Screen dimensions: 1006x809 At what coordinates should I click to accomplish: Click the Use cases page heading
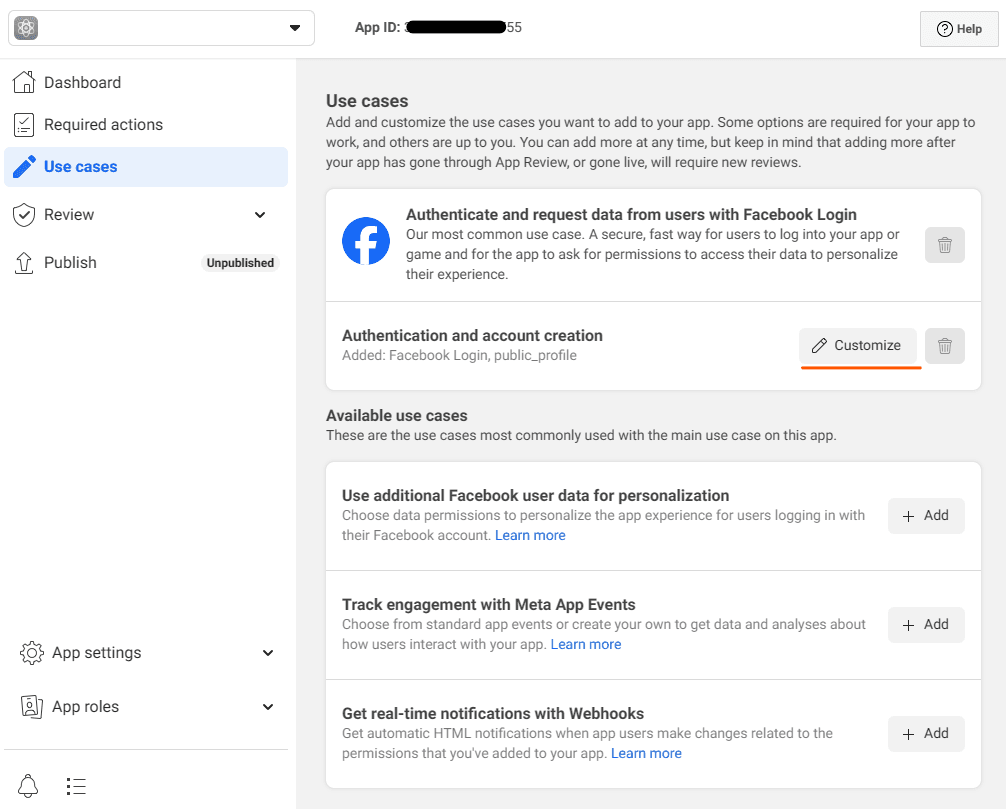click(367, 101)
